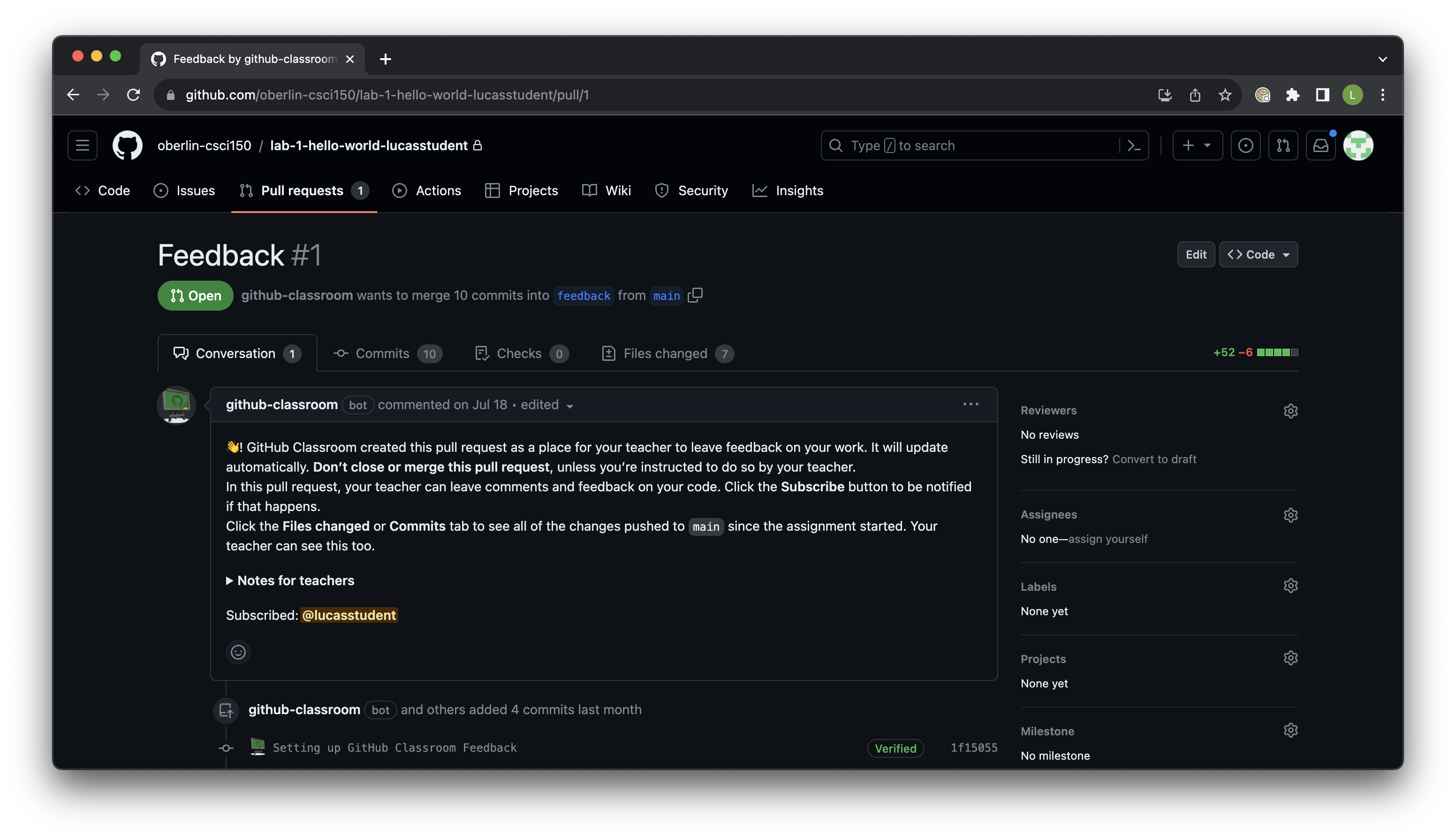Open the command palette icon in search
The image size is (1456, 839).
coord(1134,146)
